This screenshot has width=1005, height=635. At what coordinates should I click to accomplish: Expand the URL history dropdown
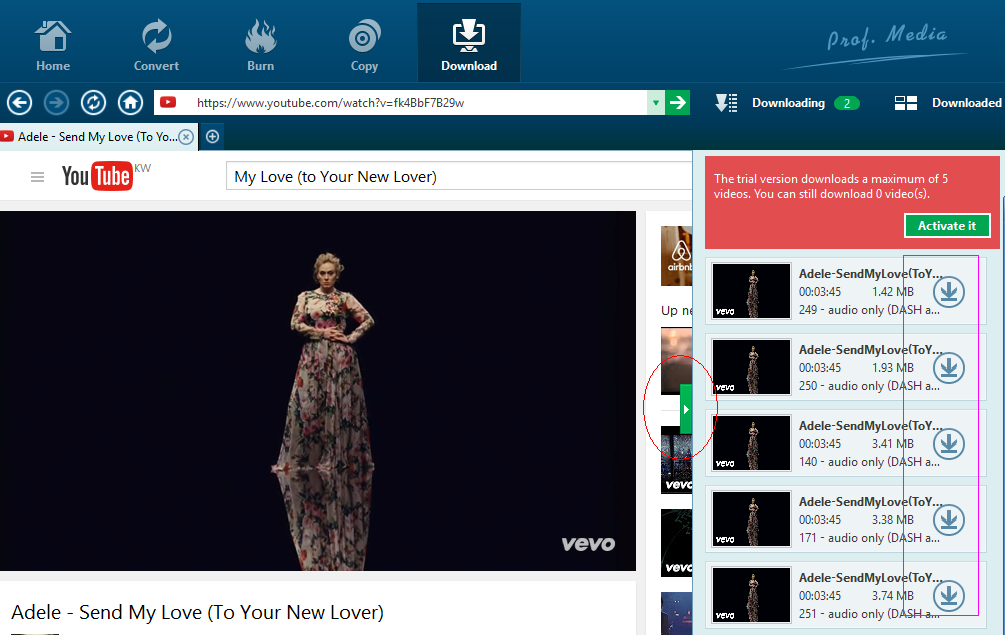656,103
